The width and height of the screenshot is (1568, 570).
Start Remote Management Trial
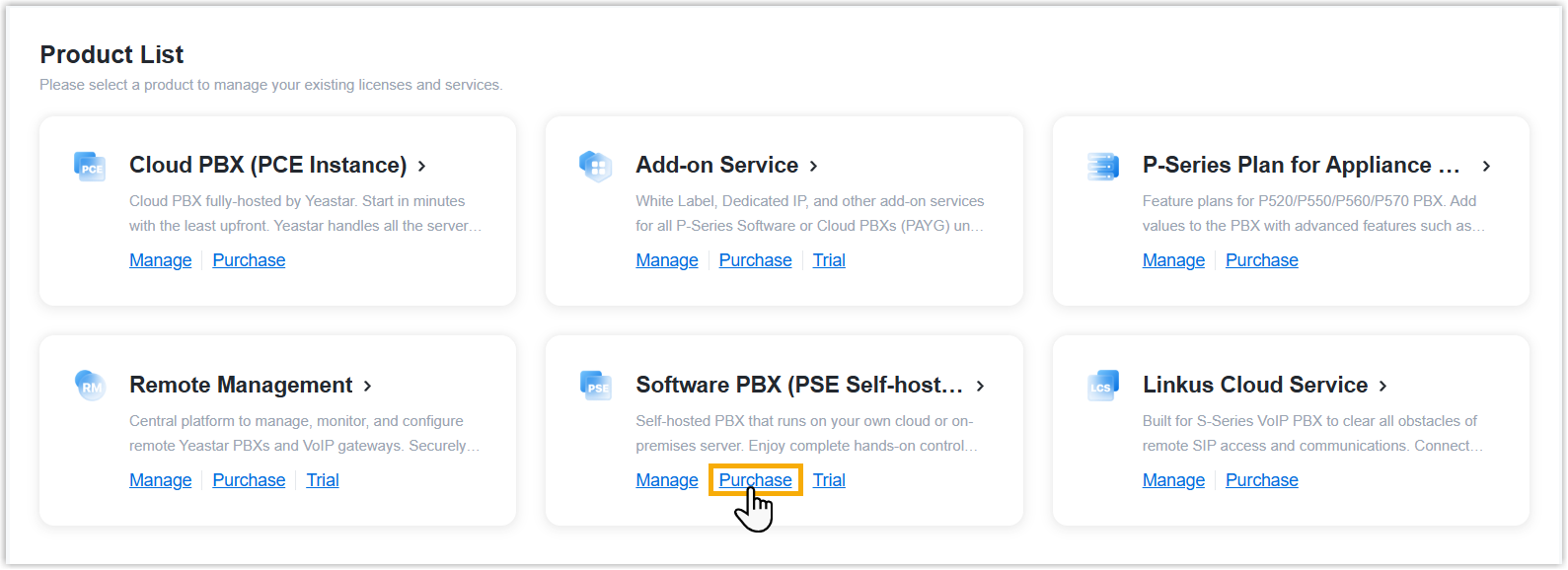point(323,480)
